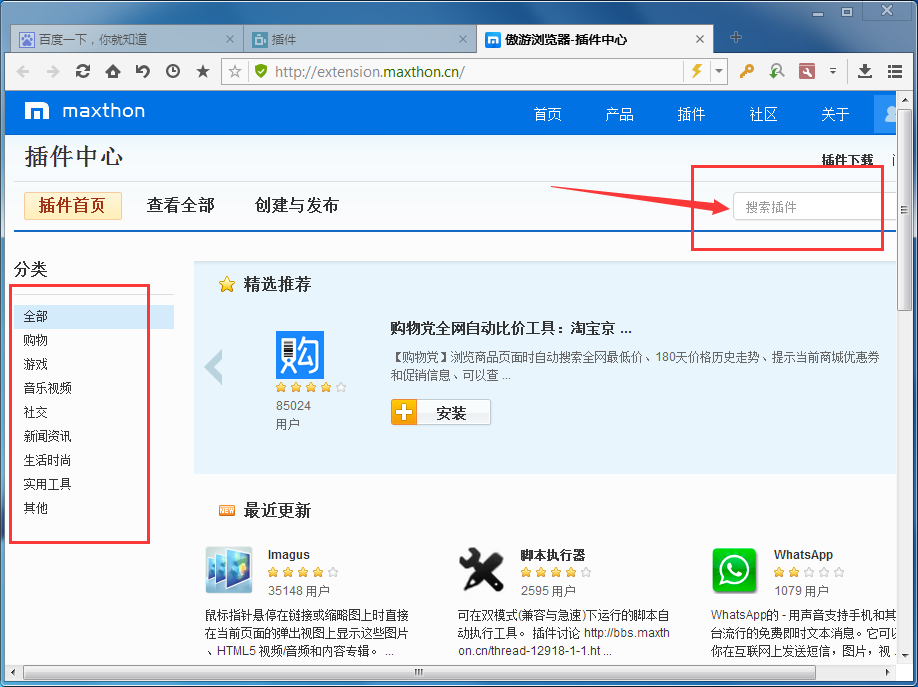Select the 全部 category
Viewport: 918px width, 687px height.
[x=94, y=317]
